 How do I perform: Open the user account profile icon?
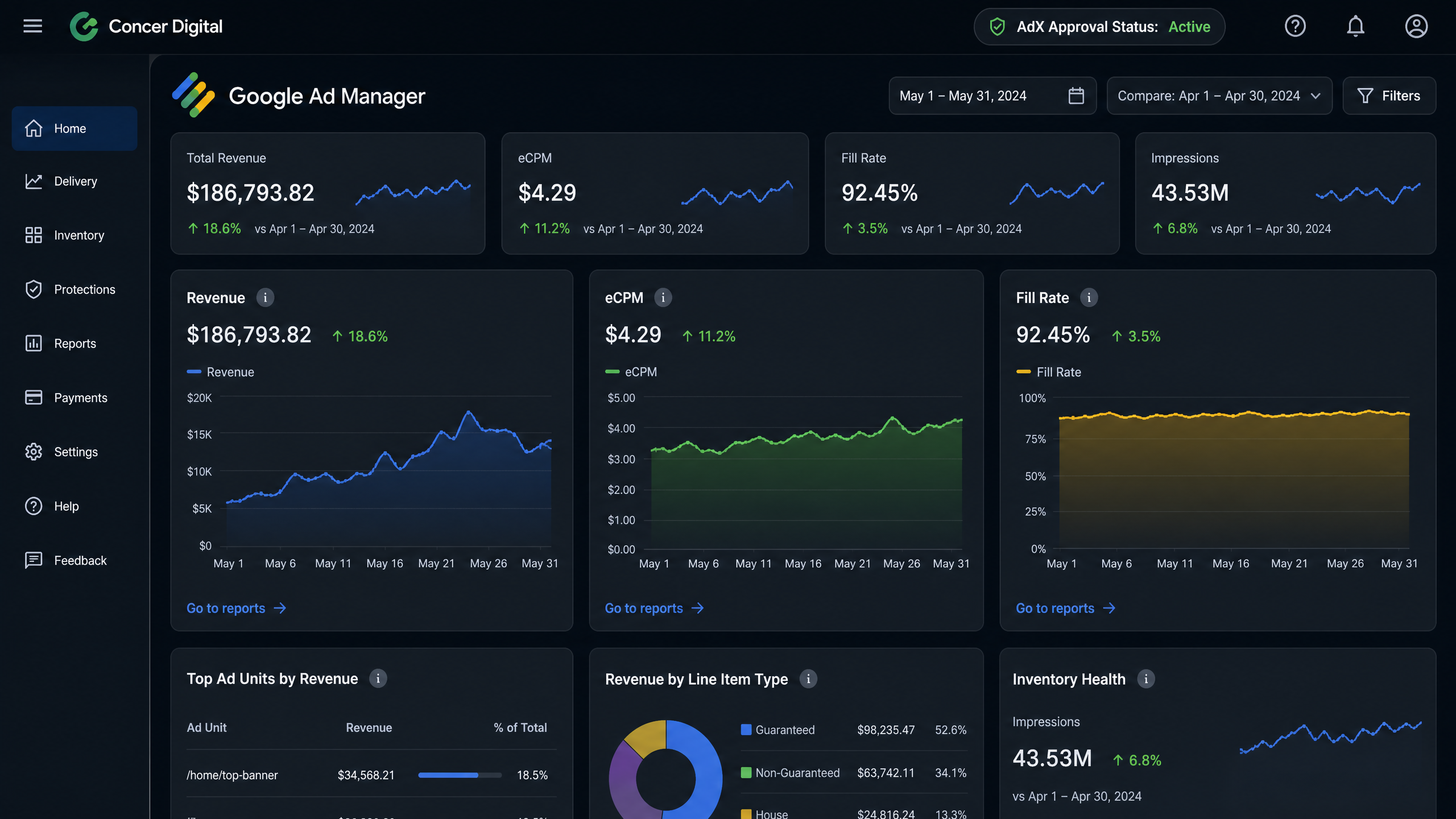click(1416, 26)
